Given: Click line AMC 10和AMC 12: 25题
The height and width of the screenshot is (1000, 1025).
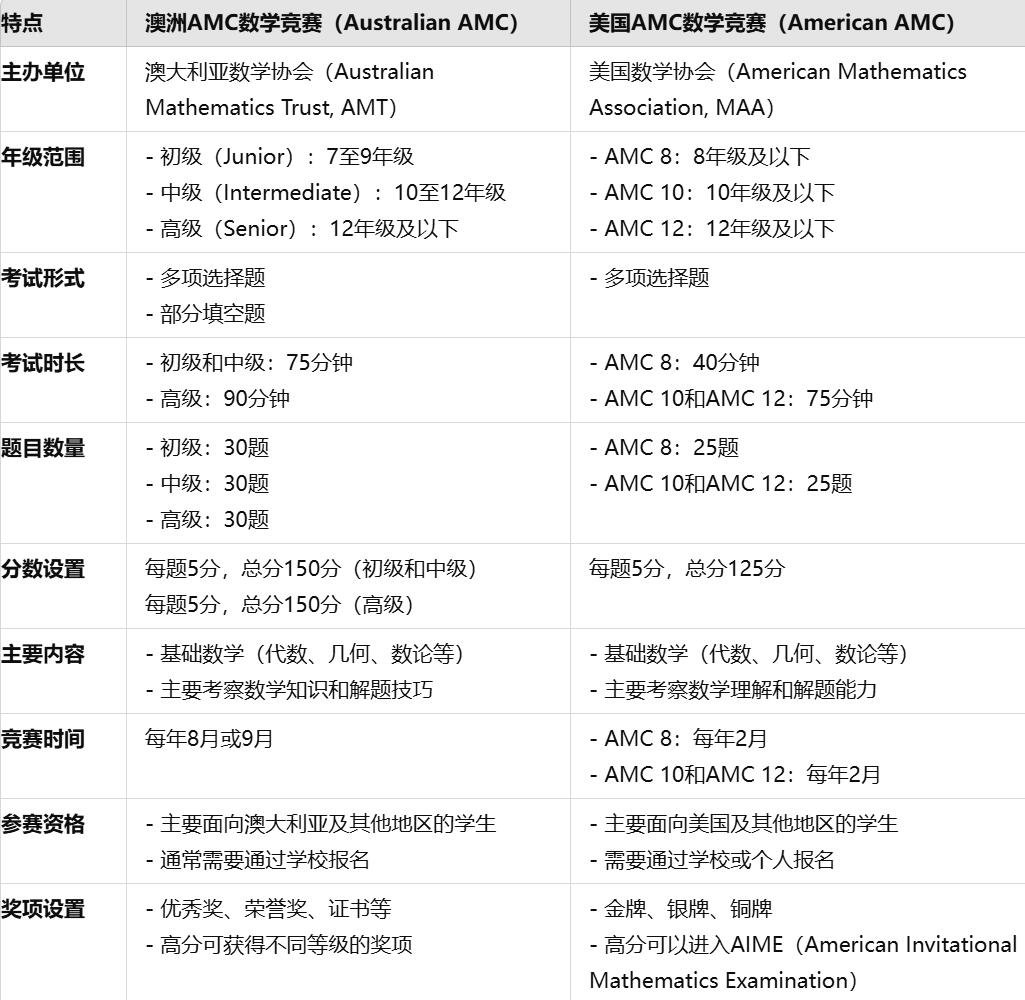Looking at the screenshot, I should [721, 483].
